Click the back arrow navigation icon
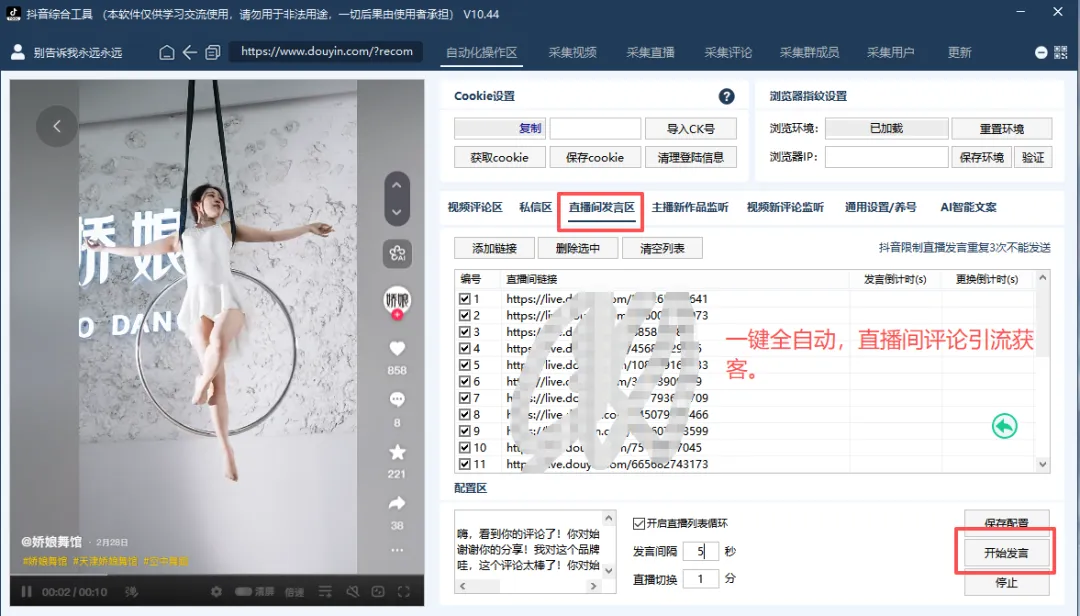Viewport: 1080px width, 616px height. point(189,51)
